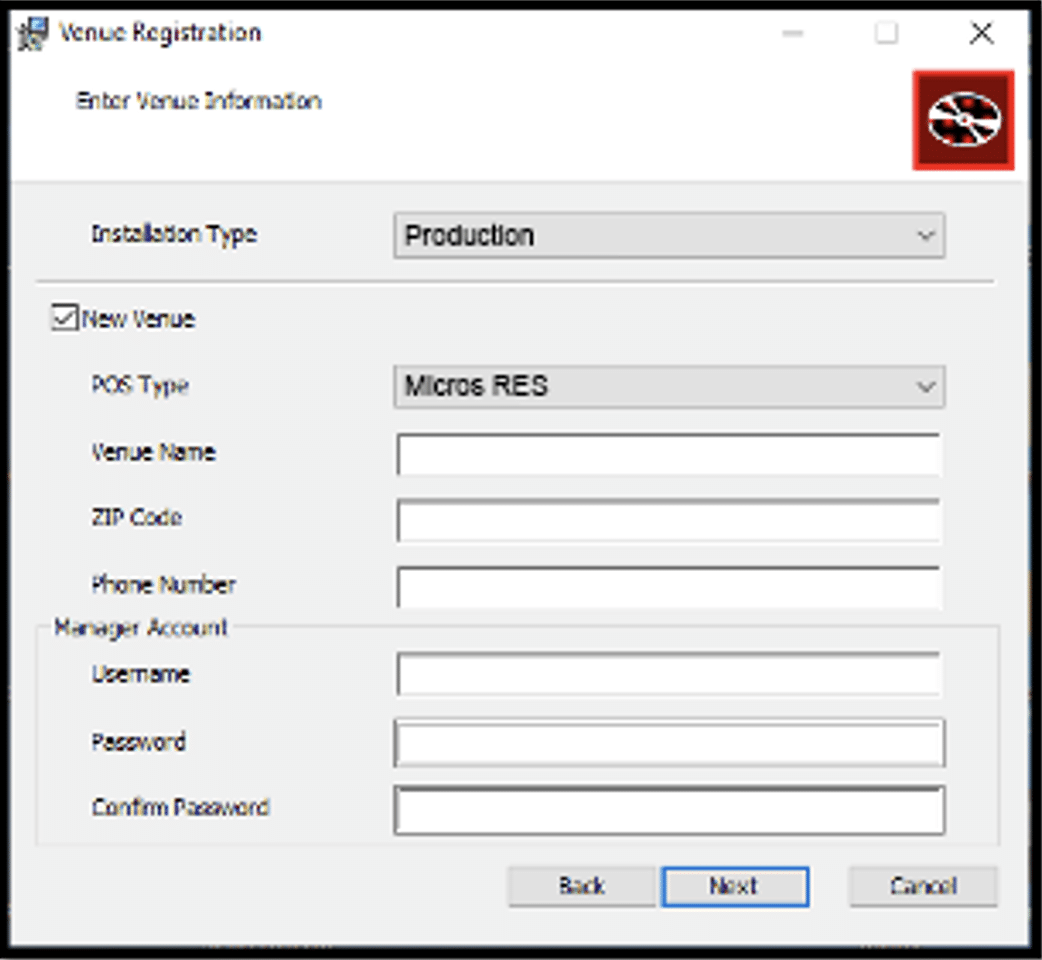Click the 'Venue Name' label text

point(154,452)
